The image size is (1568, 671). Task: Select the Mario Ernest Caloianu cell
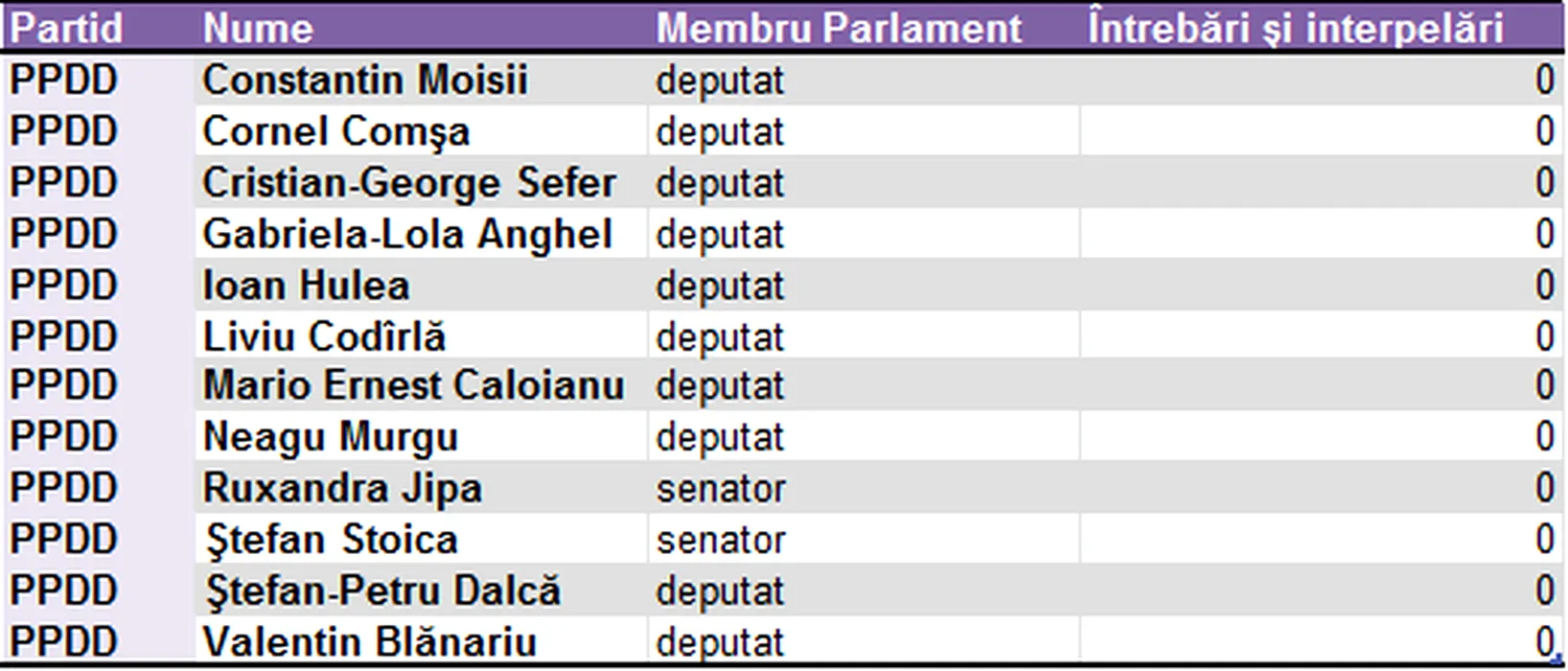[413, 385]
